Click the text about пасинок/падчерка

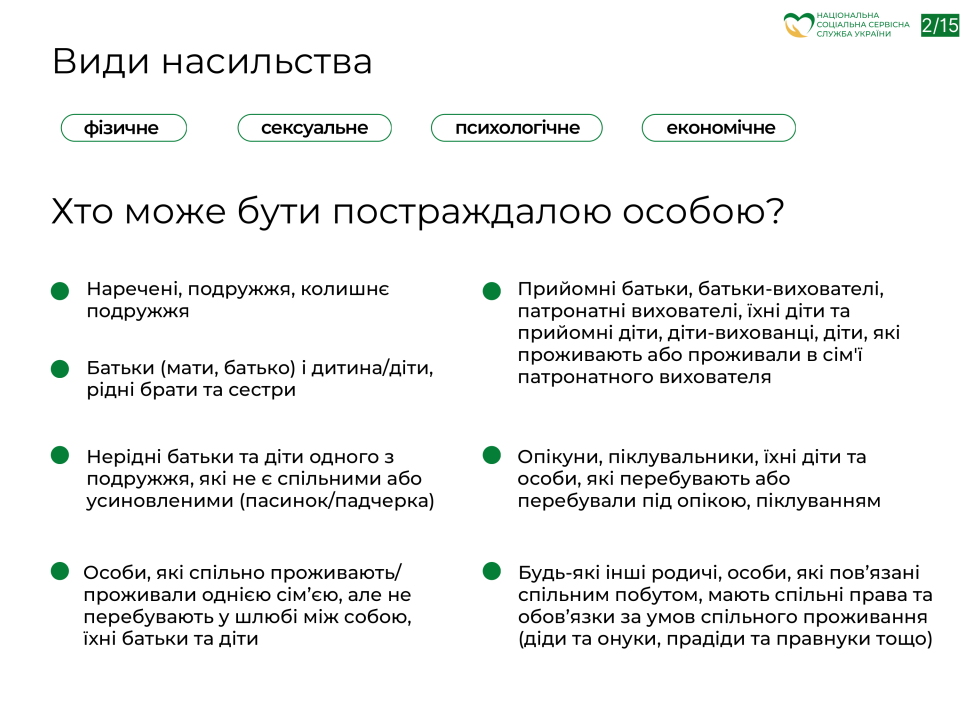point(260,479)
